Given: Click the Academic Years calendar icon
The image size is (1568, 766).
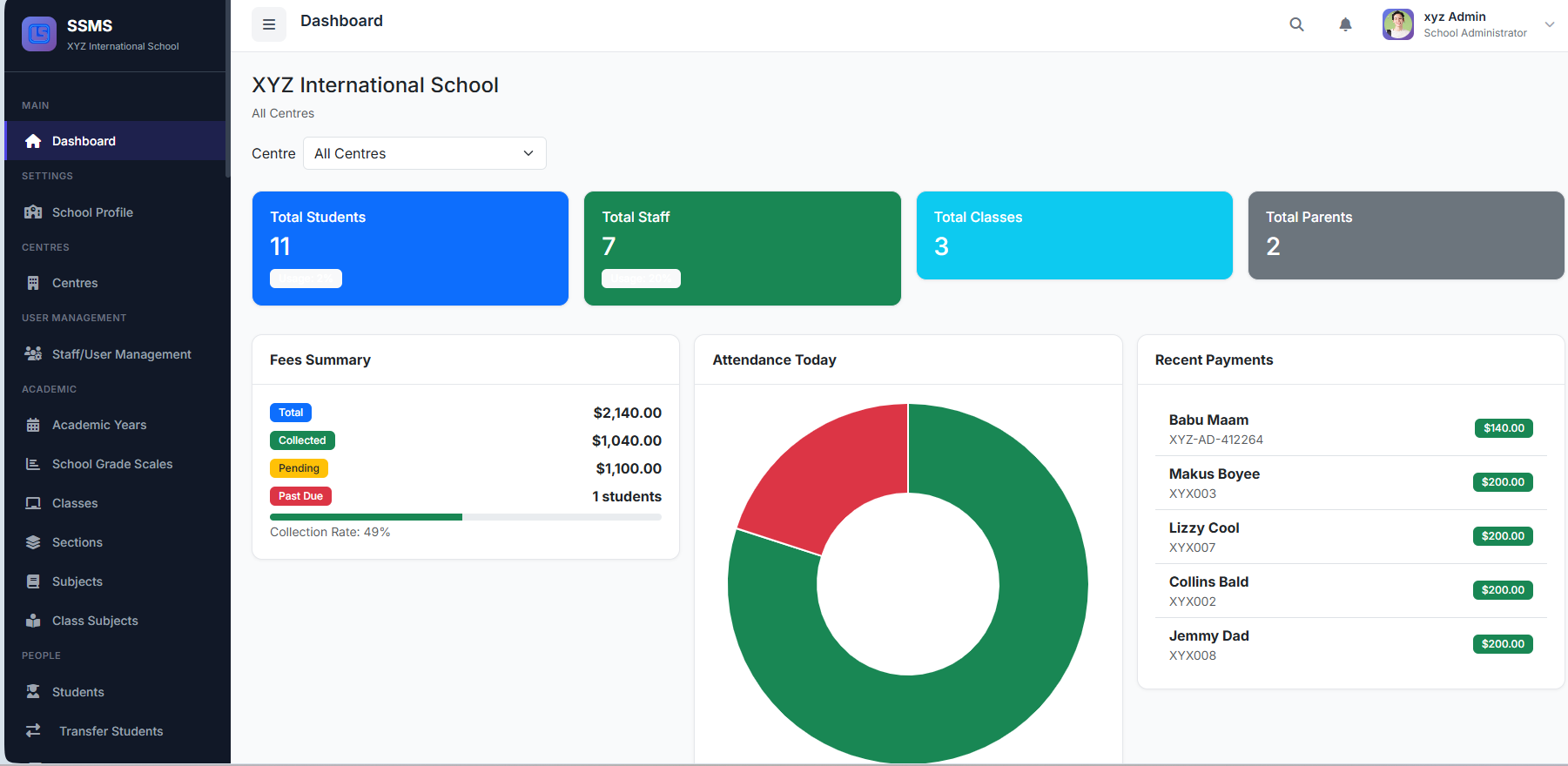Looking at the screenshot, I should tap(33, 425).
